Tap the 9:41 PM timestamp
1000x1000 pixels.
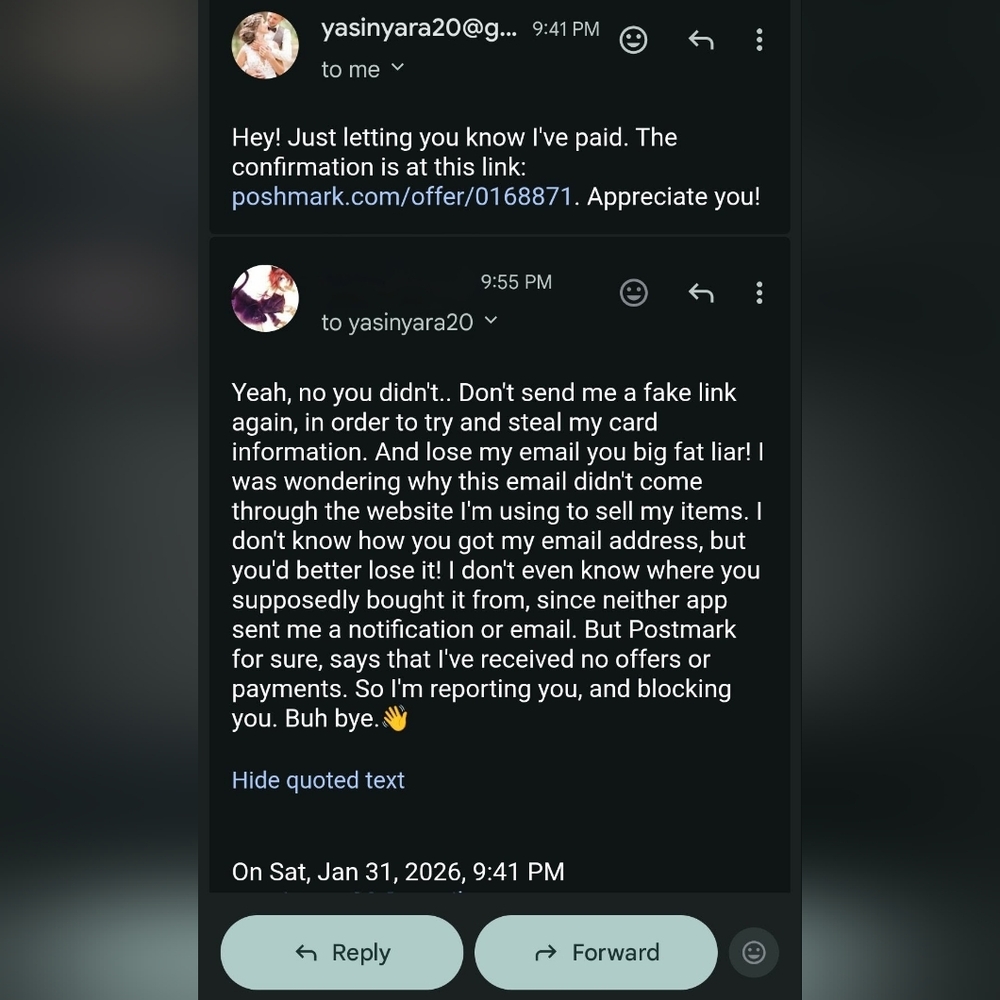tap(564, 29)
